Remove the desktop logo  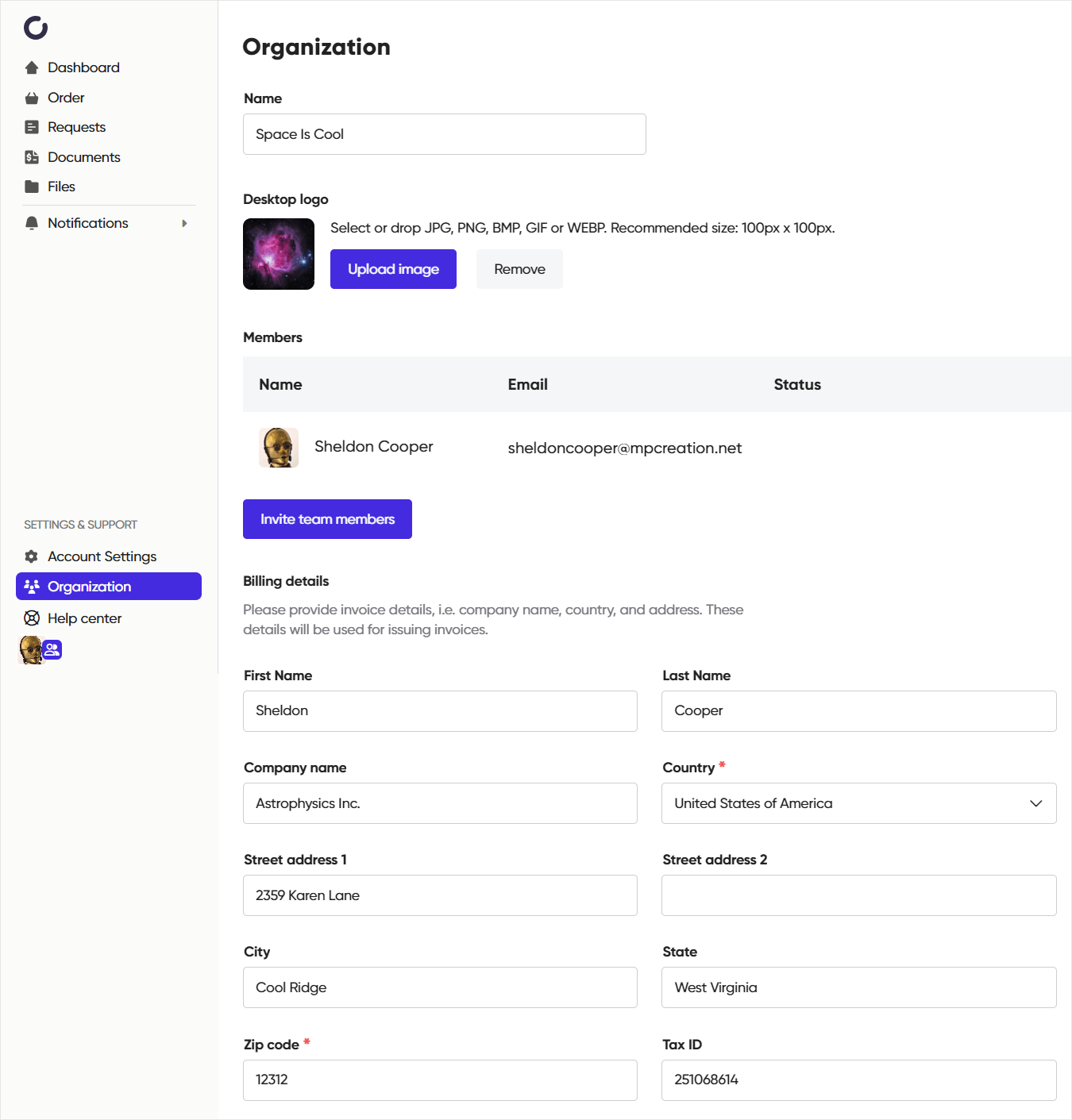click(519, 269)
